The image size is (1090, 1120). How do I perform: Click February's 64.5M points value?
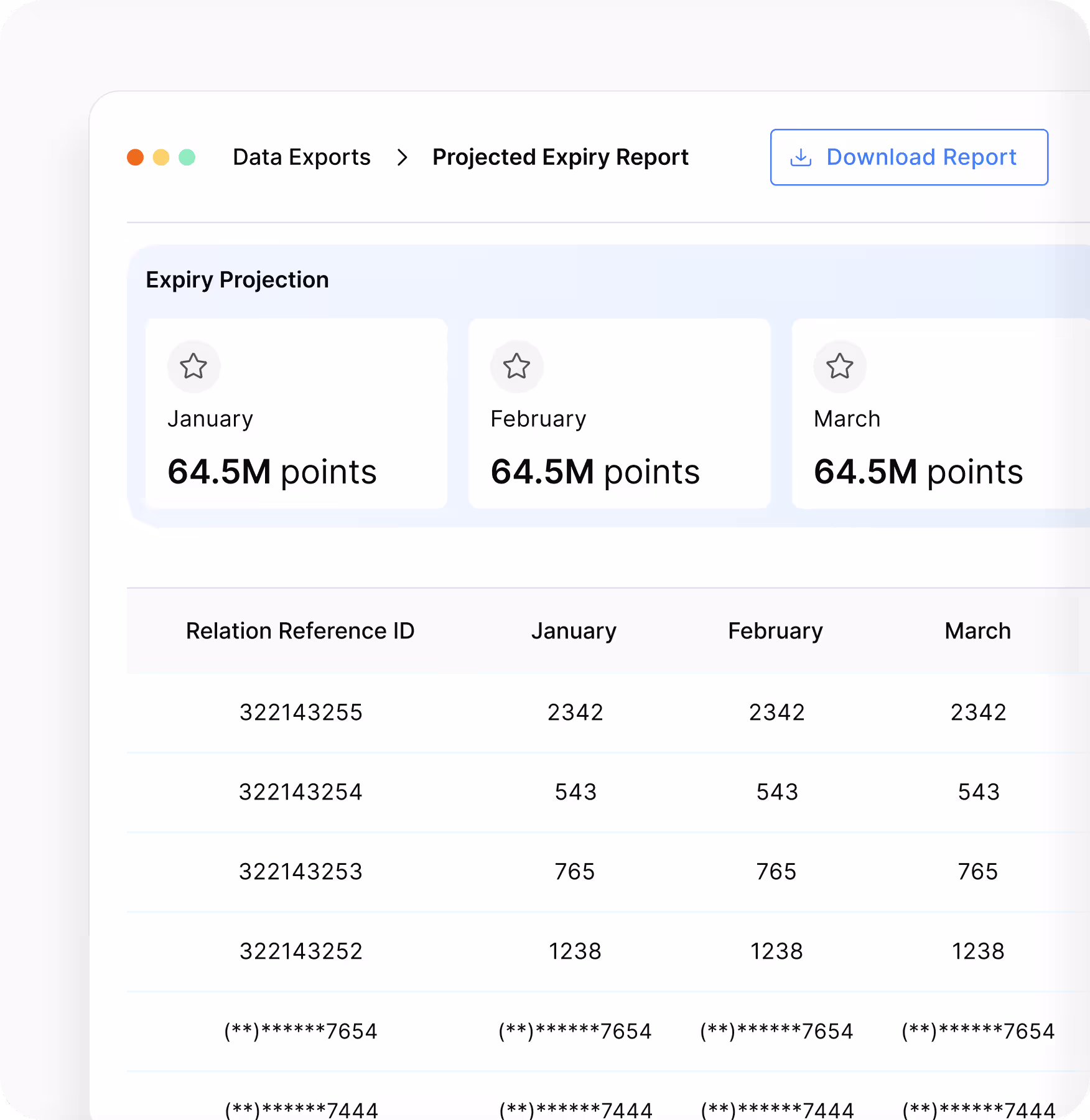click(x=595, y=472)
